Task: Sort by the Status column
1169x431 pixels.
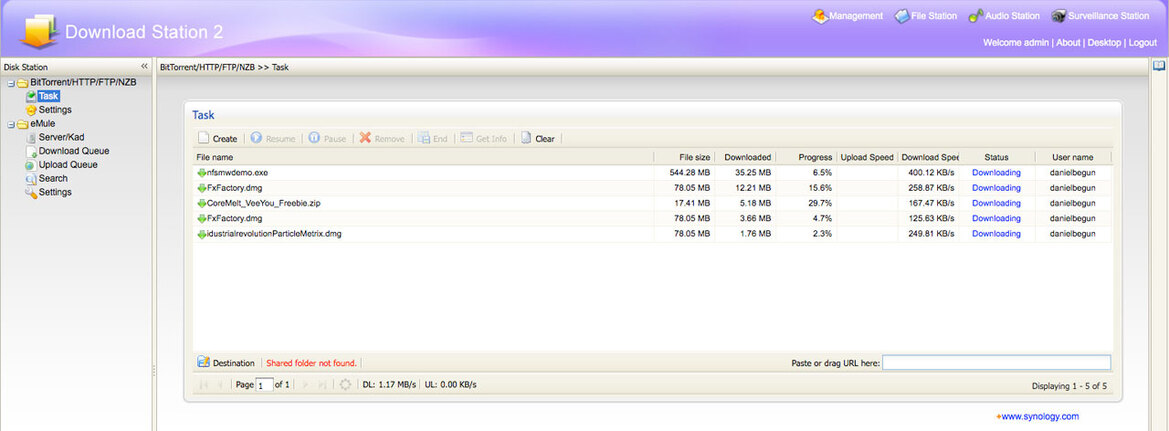Action: click(996, 157)
